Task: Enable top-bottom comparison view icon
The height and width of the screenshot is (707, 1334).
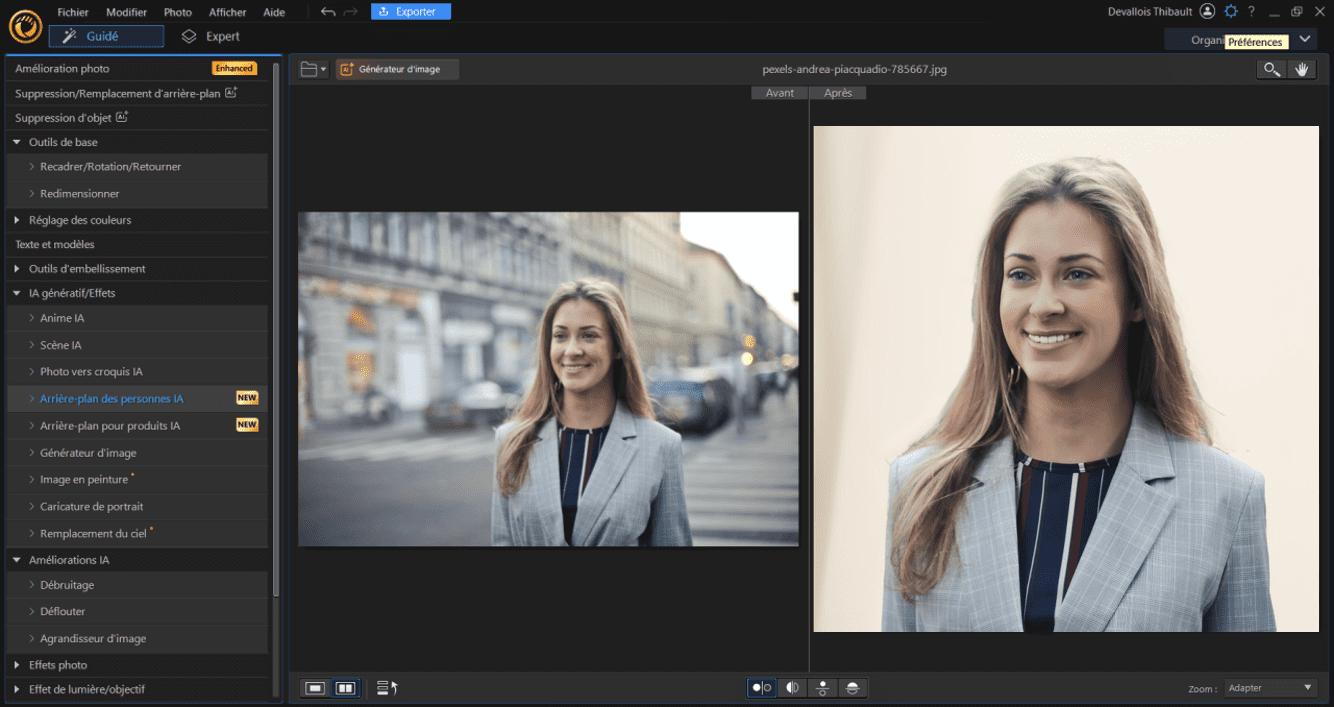Action: tap(821, 688)
